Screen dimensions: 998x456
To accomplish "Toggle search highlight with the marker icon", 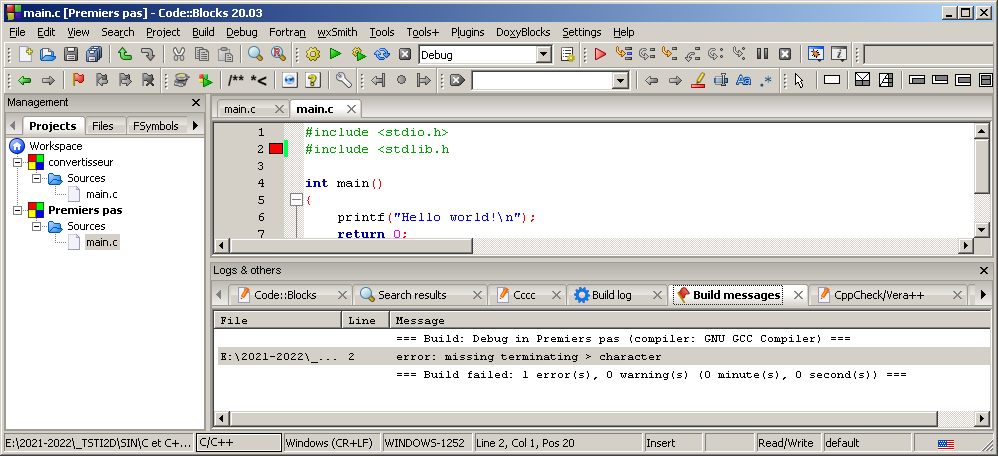I will [x=698, y=80].
